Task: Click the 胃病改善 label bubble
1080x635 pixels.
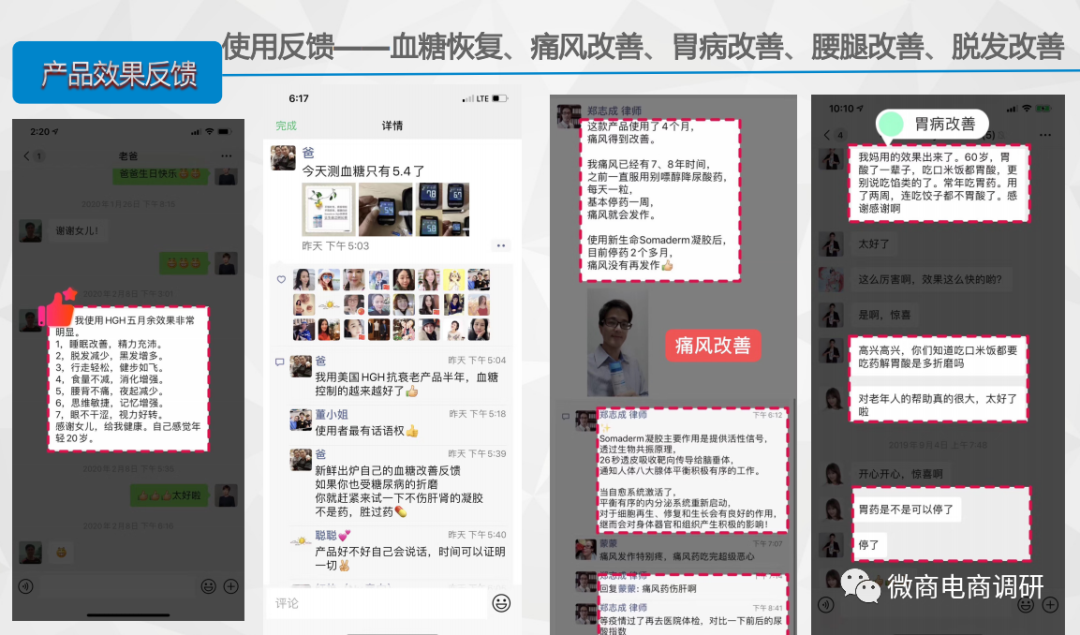Action: [933, 124]
